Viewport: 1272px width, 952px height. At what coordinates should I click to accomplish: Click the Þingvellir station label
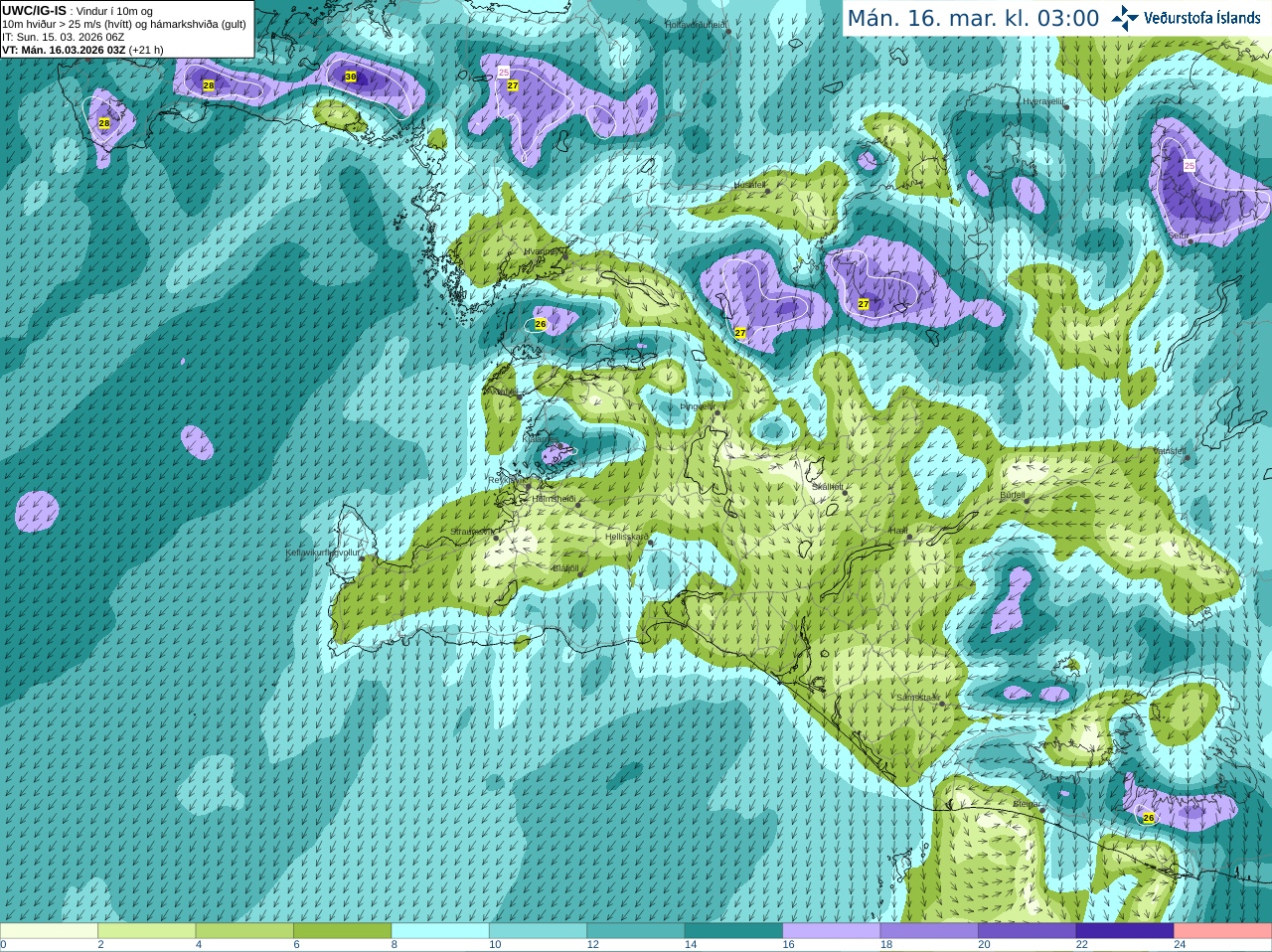[x=697, y=406]
